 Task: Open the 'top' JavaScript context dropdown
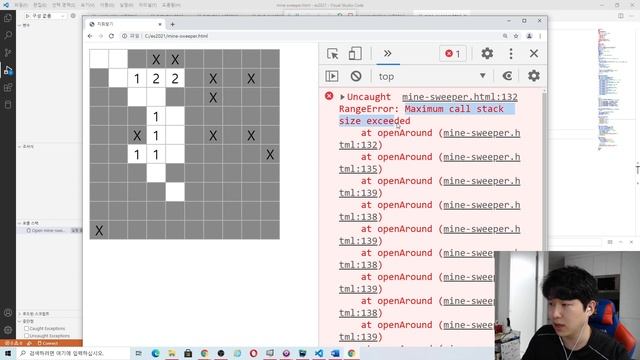click(x=432, y=76)
